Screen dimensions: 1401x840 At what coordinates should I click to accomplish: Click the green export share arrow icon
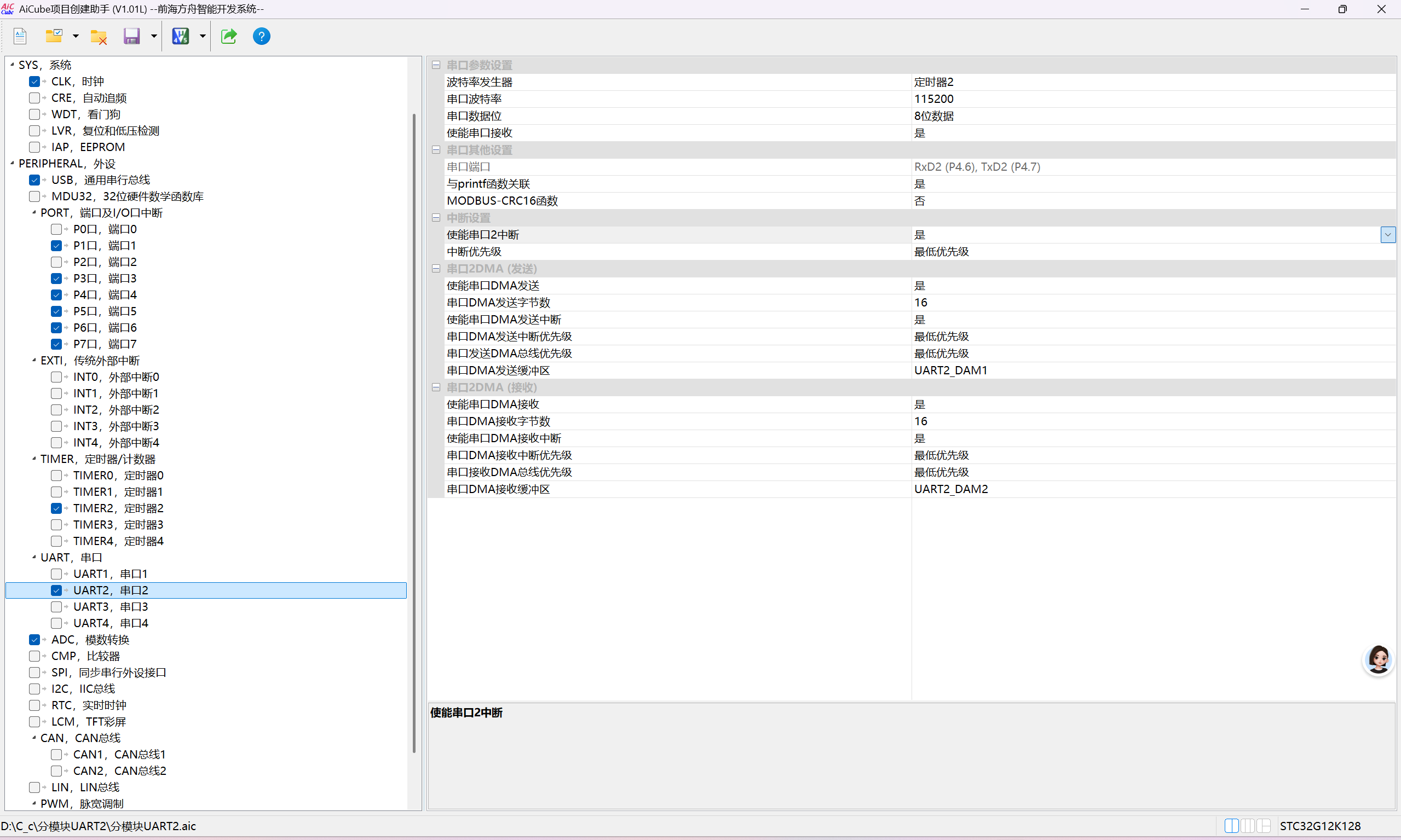click(229, 36)
